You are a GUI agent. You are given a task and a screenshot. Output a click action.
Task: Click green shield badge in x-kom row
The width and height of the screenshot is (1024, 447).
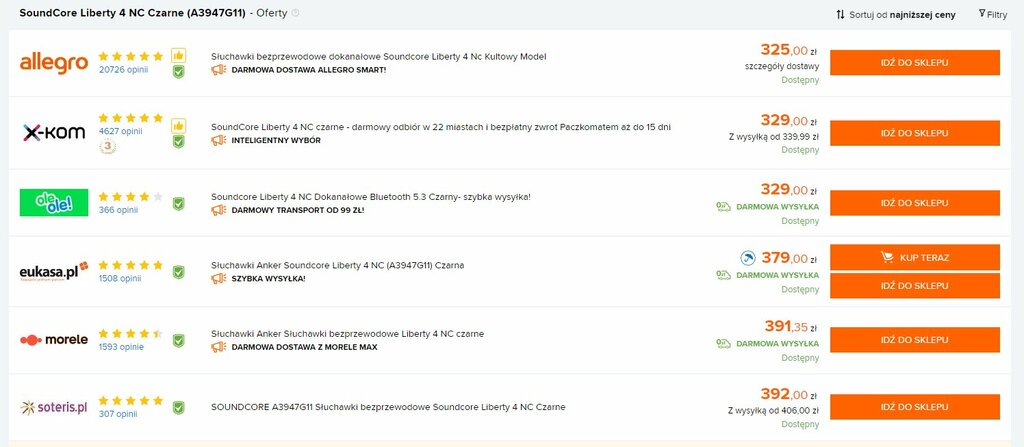tap(178, 142)
